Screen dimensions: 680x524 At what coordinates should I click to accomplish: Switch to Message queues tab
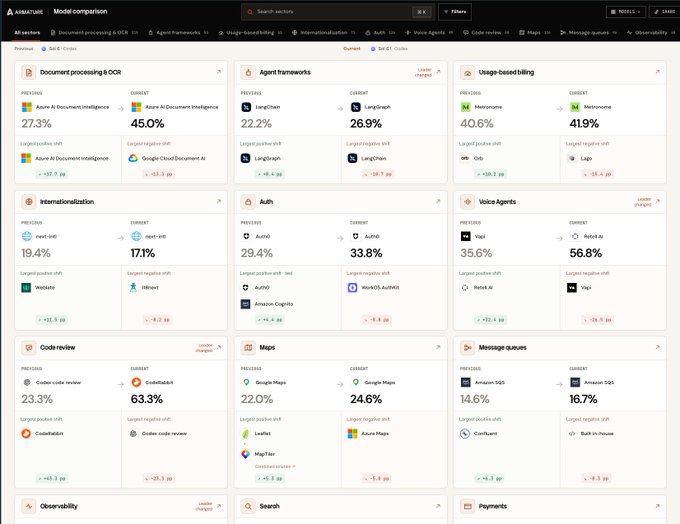click(588, 33)
